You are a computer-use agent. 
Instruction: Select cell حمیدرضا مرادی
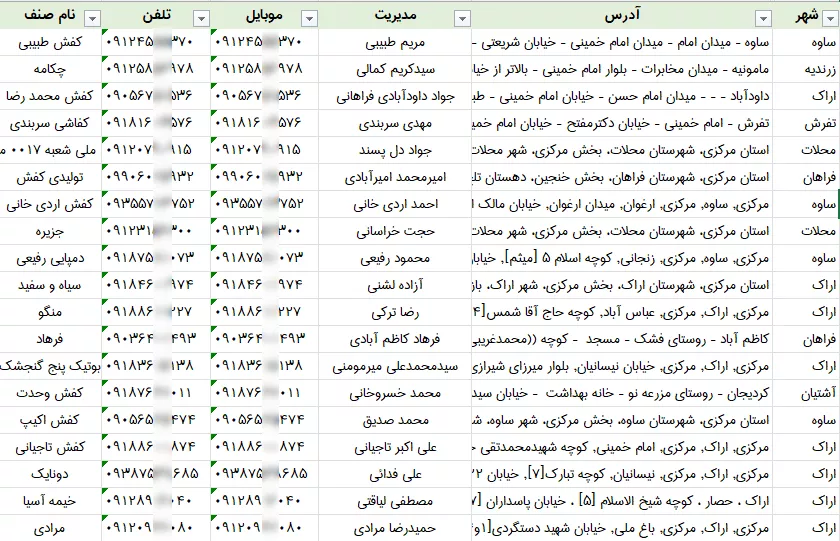395,528
